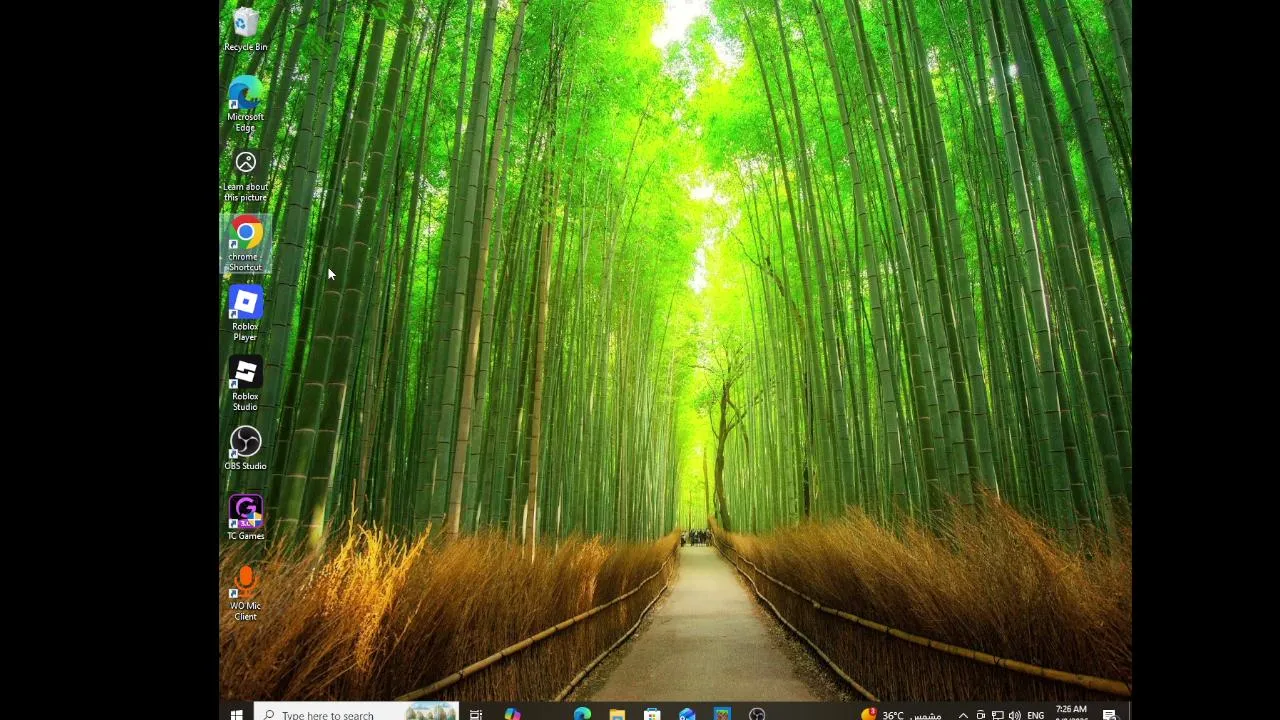
Task: Select the Roblox Player desktop icon
Action: (245, 314)
